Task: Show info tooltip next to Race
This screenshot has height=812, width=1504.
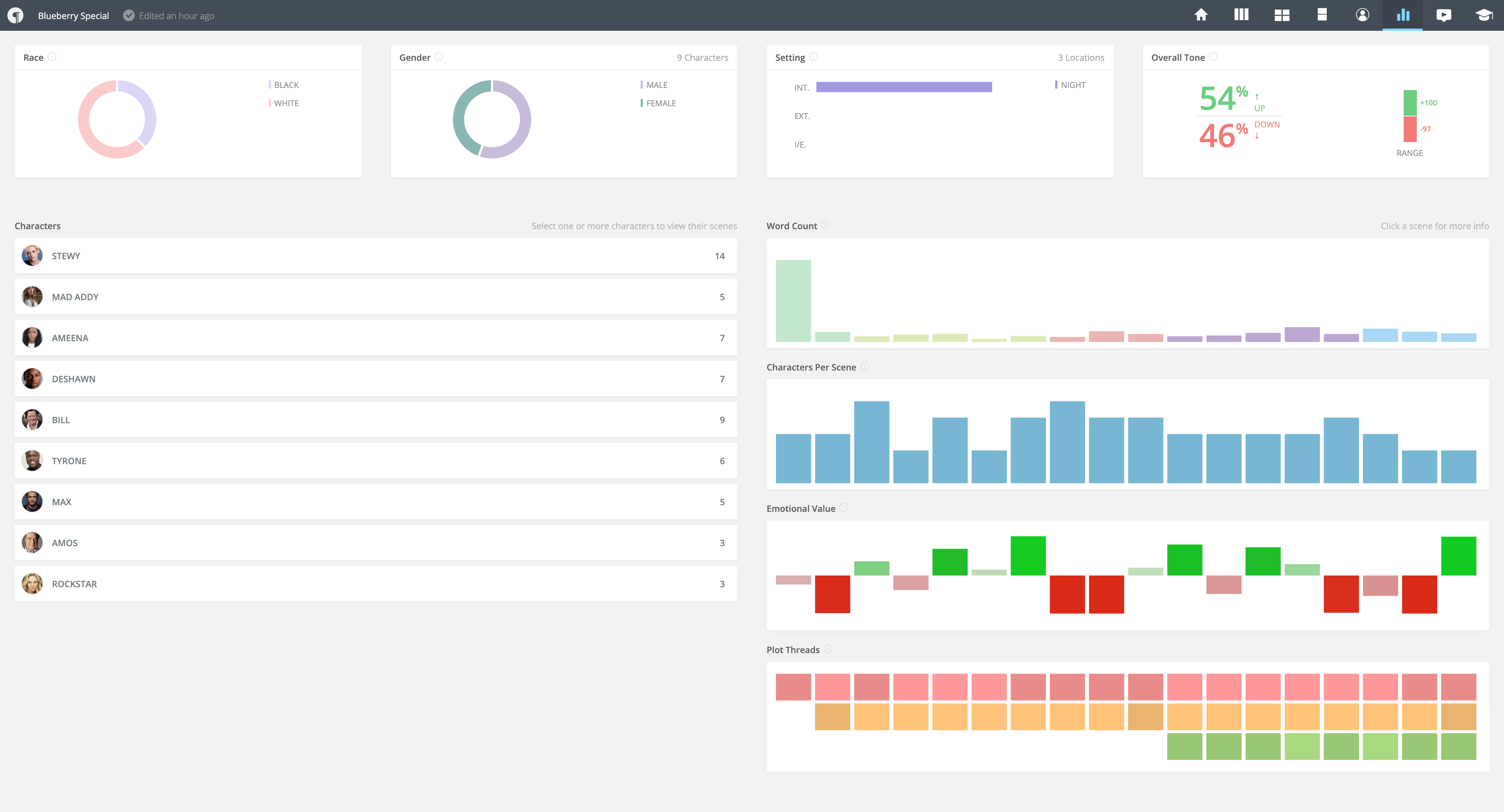Action: [x=52, y=57]
